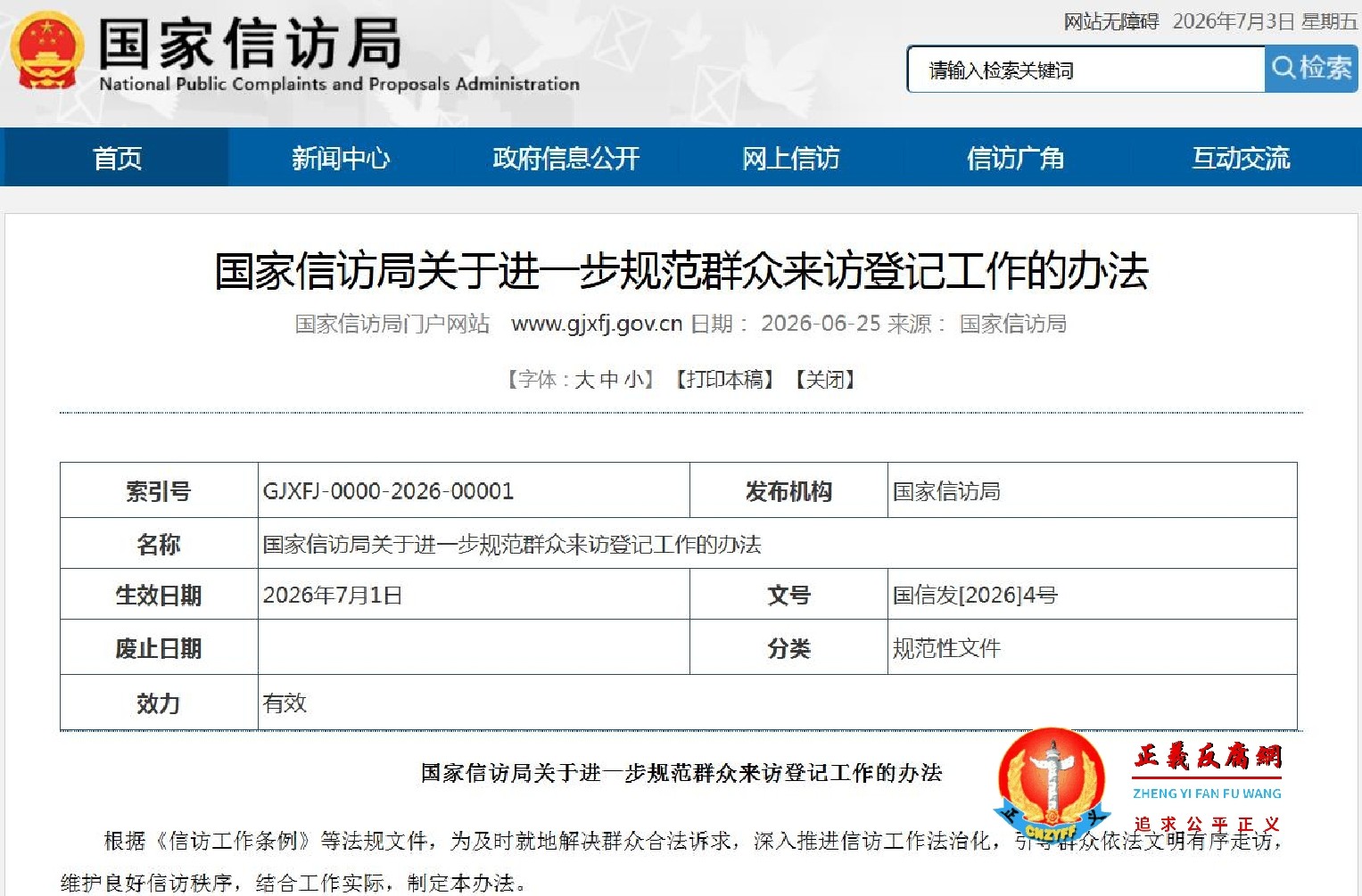Click the 分类 label cell
The width and height of the screenshot is (1362, 896).
(788, 647)
